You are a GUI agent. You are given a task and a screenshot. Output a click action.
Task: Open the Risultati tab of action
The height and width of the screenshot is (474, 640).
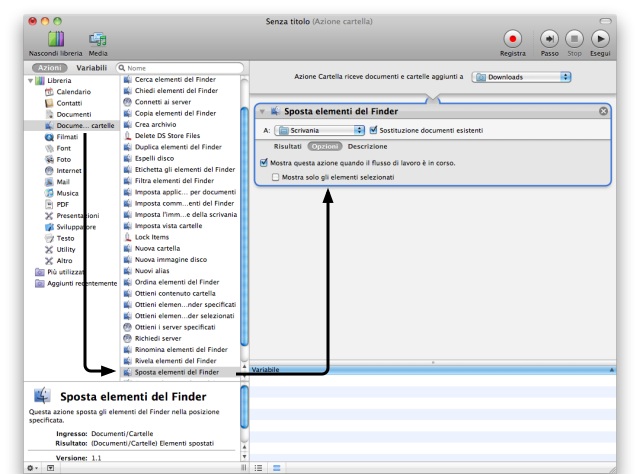point(287,147)
